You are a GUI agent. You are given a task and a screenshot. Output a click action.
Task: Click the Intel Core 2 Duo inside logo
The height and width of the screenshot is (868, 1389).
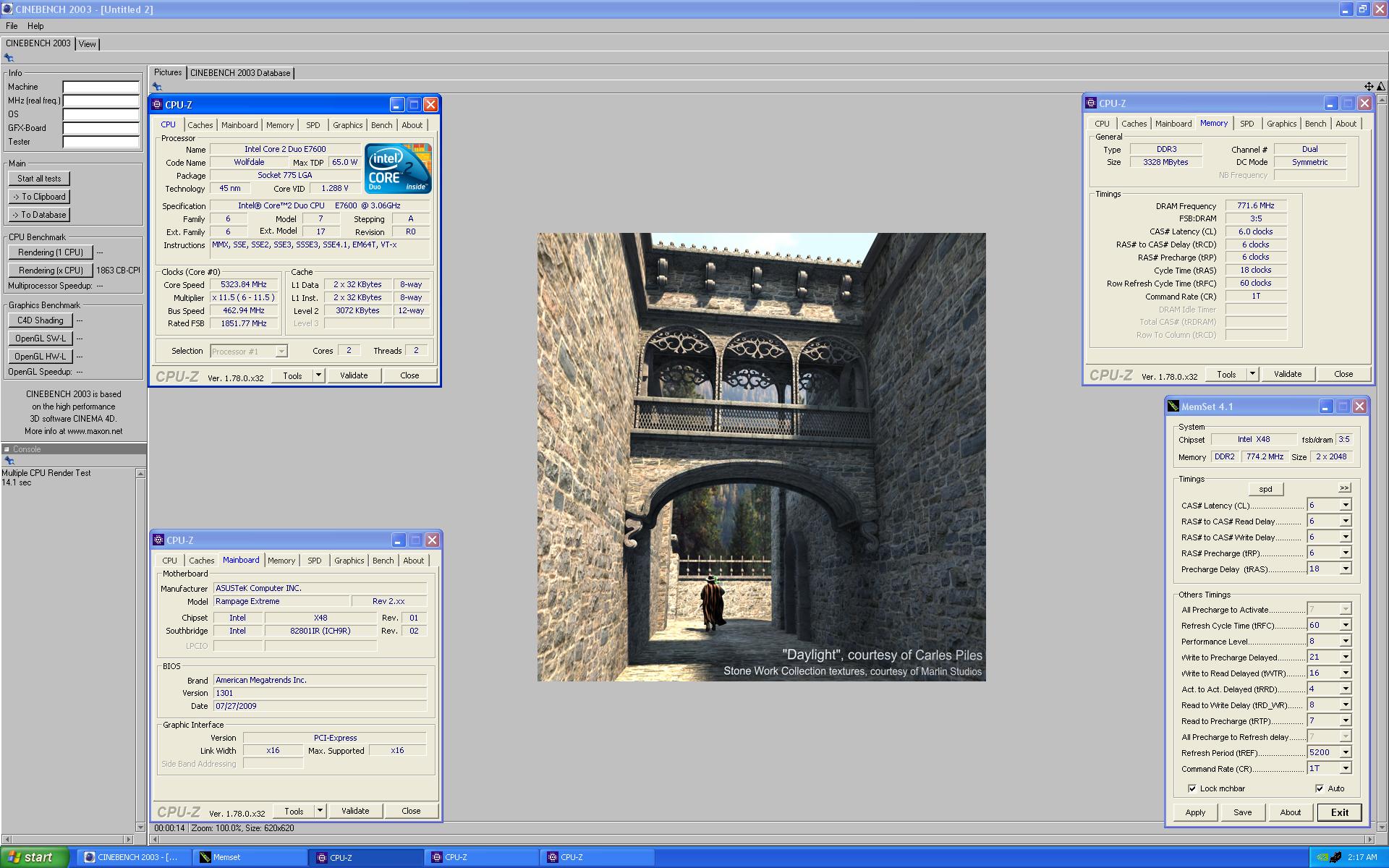click(398, 168)
